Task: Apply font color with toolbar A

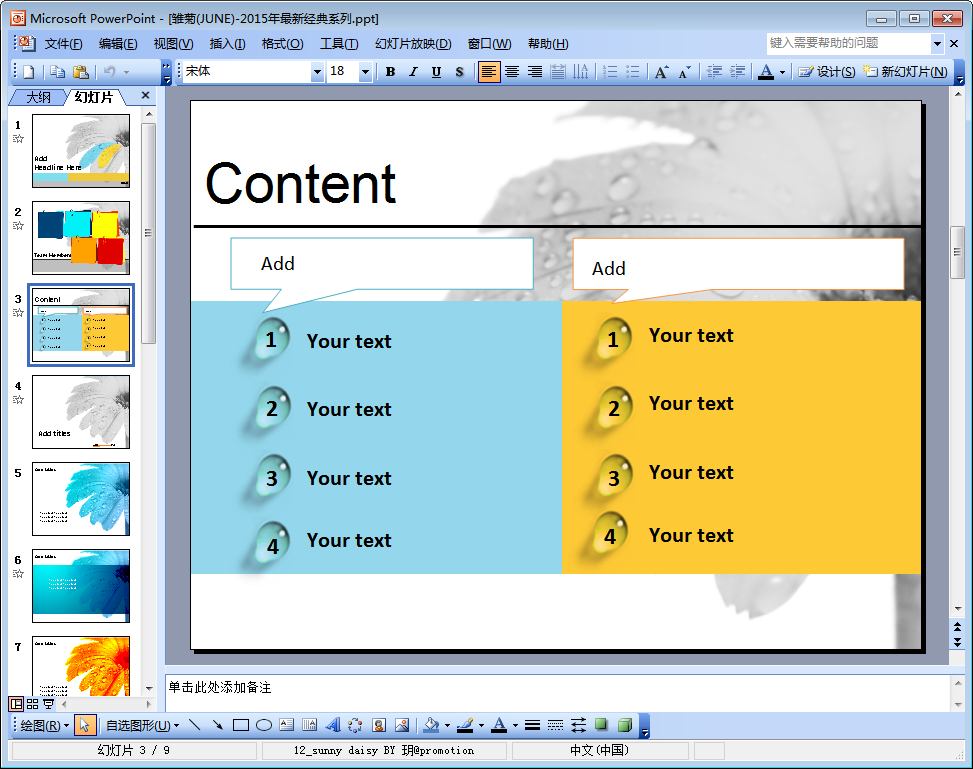Action: (766, 72)
